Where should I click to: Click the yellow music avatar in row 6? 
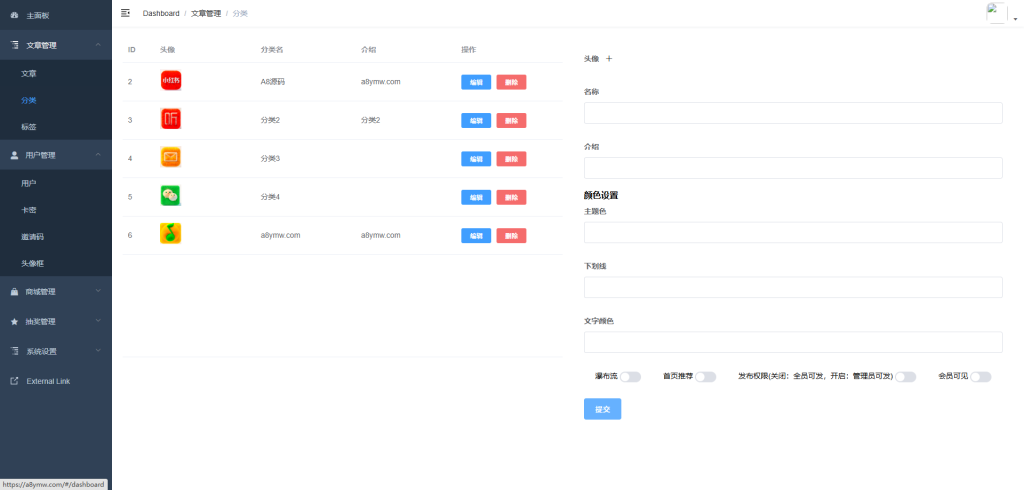pos(170,234)
